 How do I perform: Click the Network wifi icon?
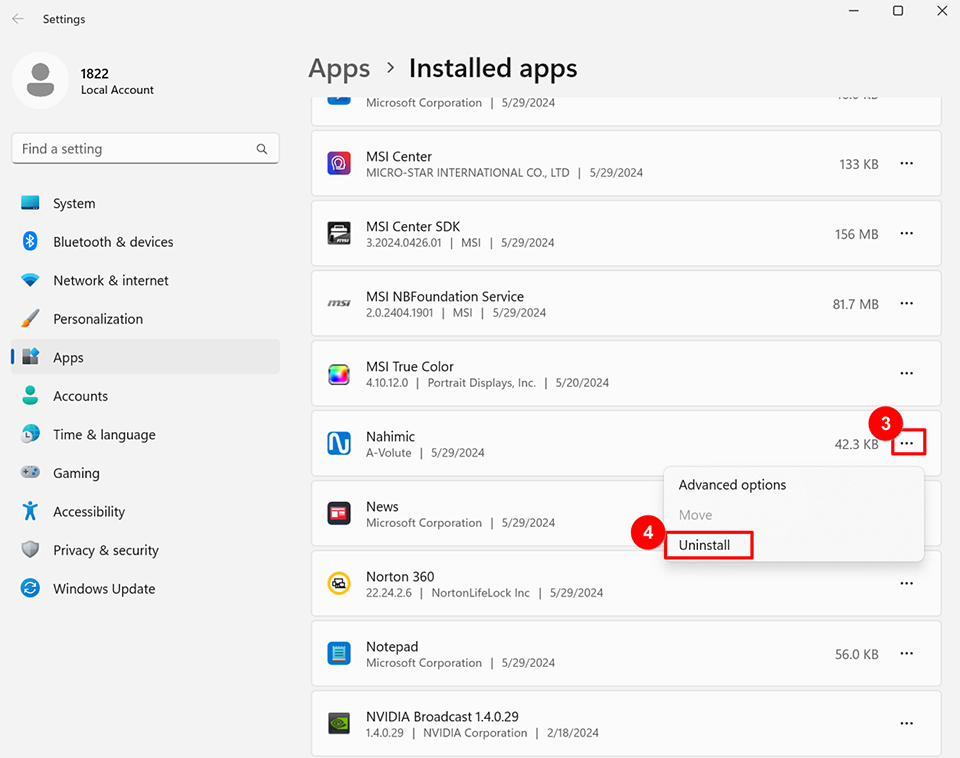tap(30, 280)
